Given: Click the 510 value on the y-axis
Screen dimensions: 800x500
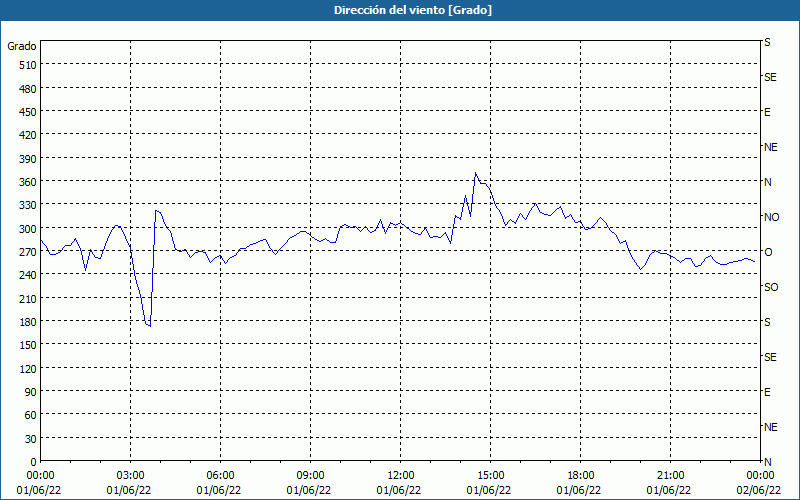Looking at the screenshot, I should (x=28, y=65).
